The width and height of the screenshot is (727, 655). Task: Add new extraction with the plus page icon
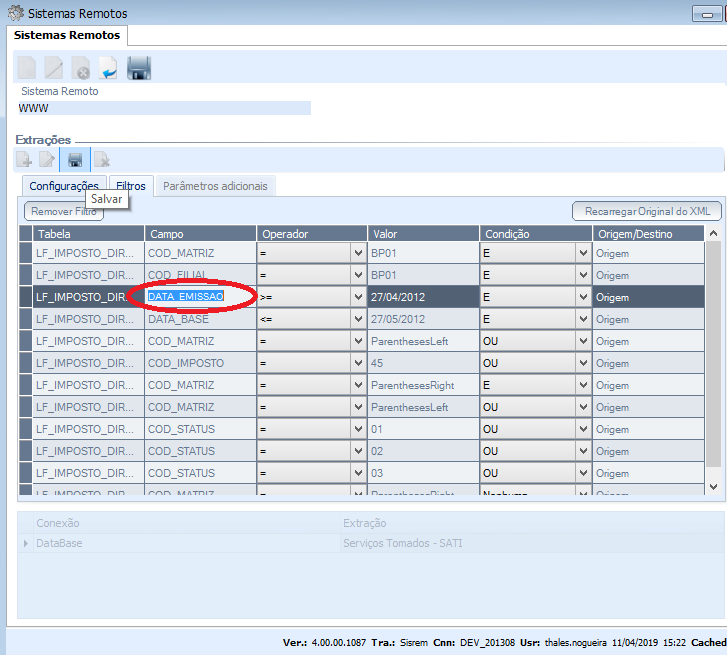pyautogui.click(x=23, y=159)
